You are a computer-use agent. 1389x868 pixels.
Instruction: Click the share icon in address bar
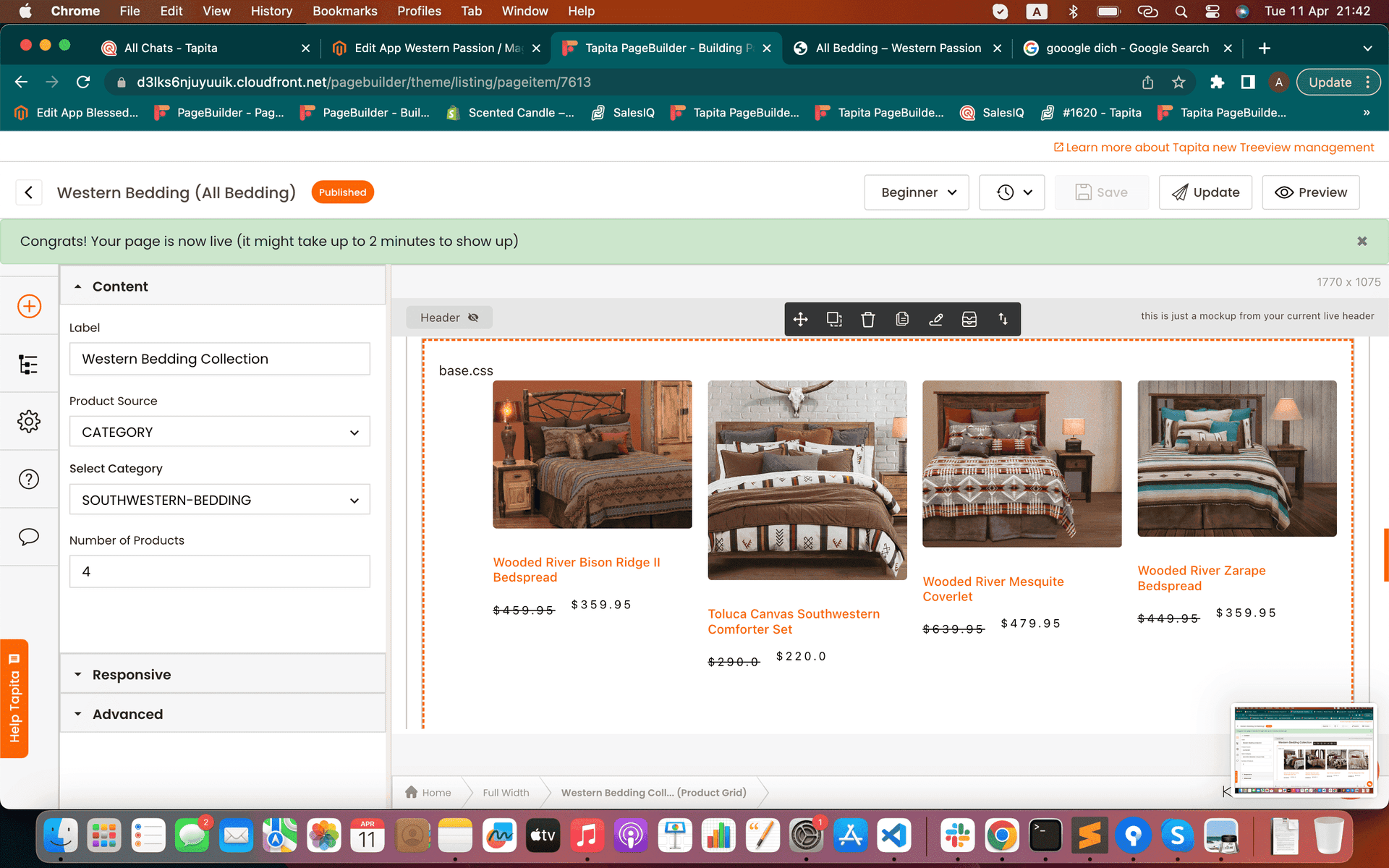coord(1147,82)
